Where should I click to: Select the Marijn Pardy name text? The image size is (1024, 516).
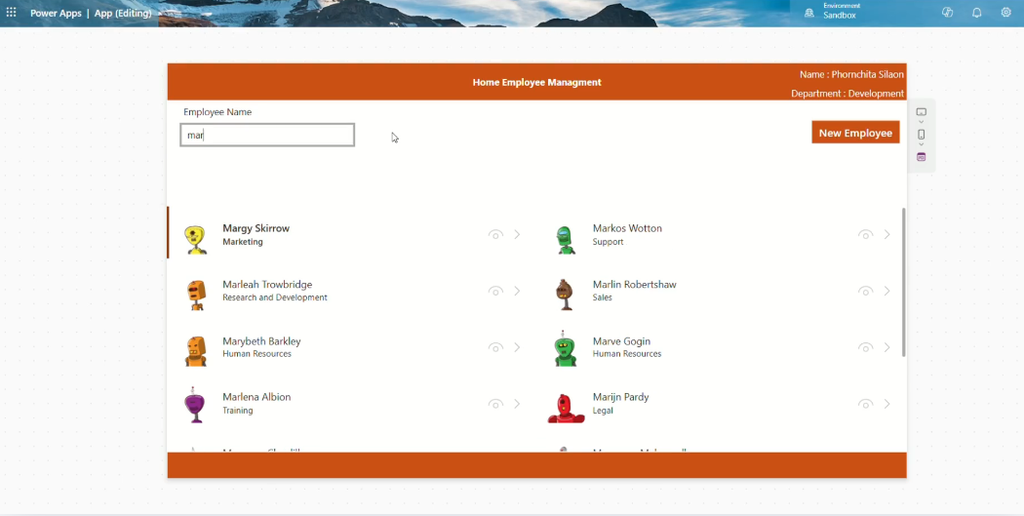tap(620, 396)
